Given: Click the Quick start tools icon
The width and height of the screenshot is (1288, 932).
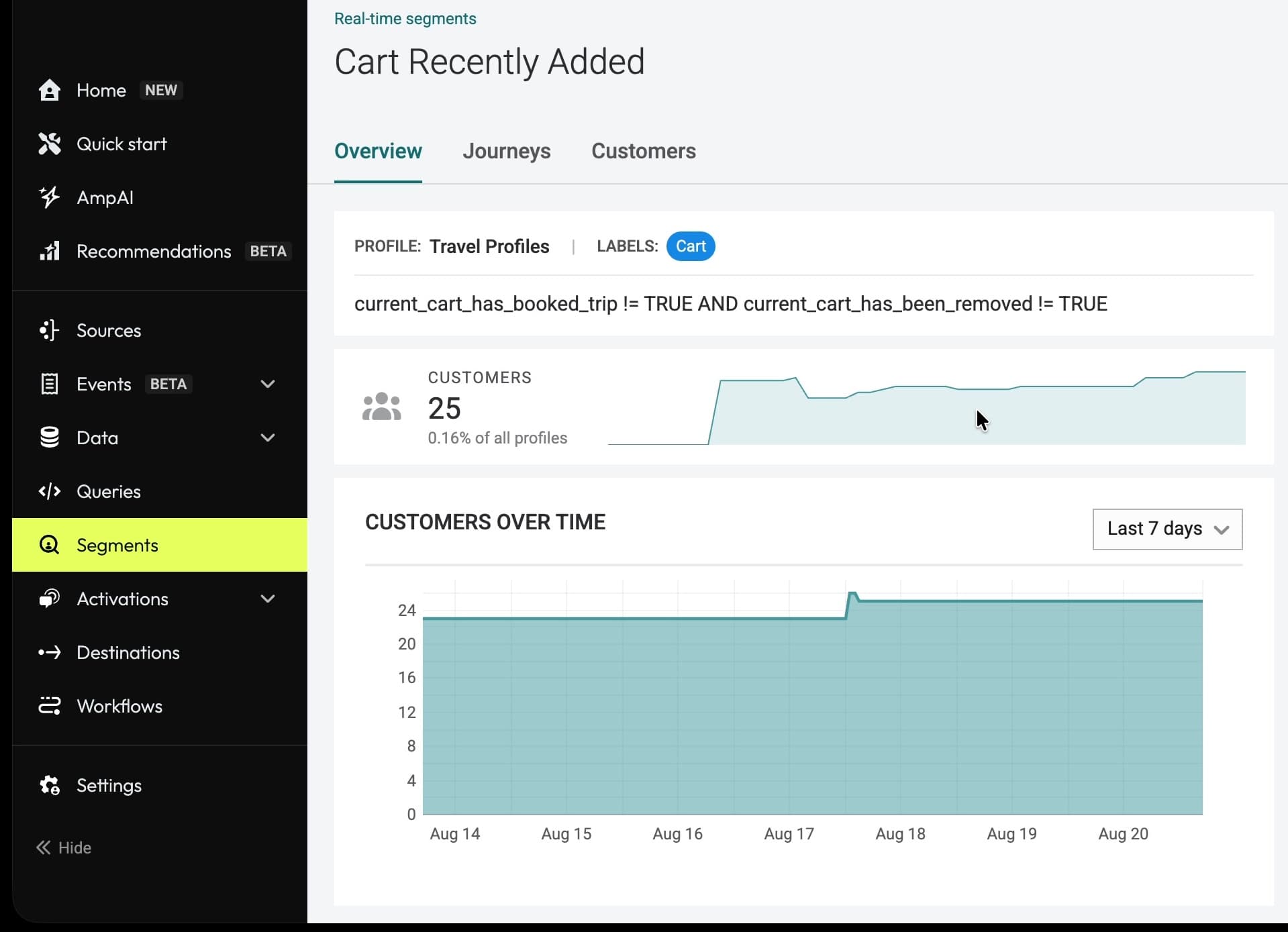Looking at the screenshot, I should coord(49,144).
